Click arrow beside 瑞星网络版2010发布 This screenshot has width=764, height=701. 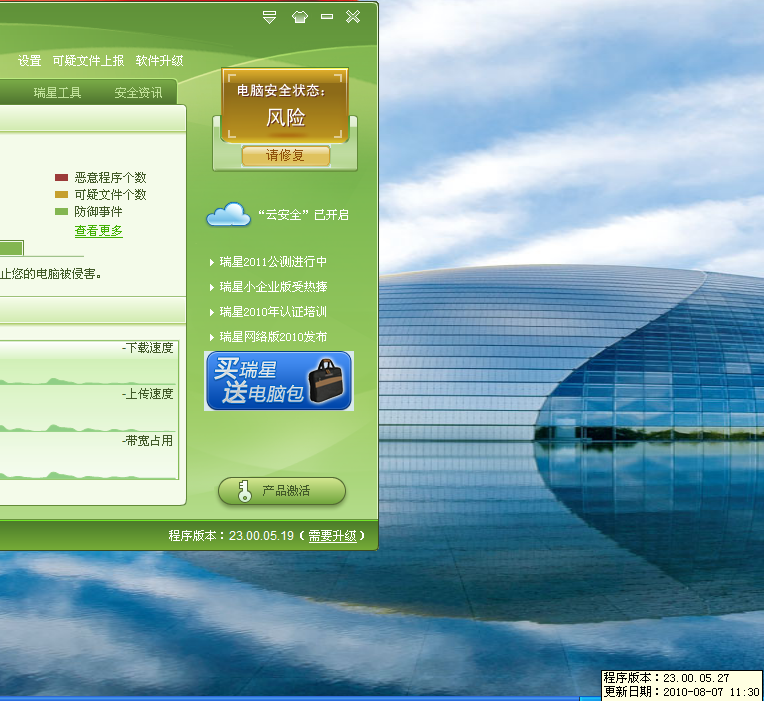click(x=212, y=337)
